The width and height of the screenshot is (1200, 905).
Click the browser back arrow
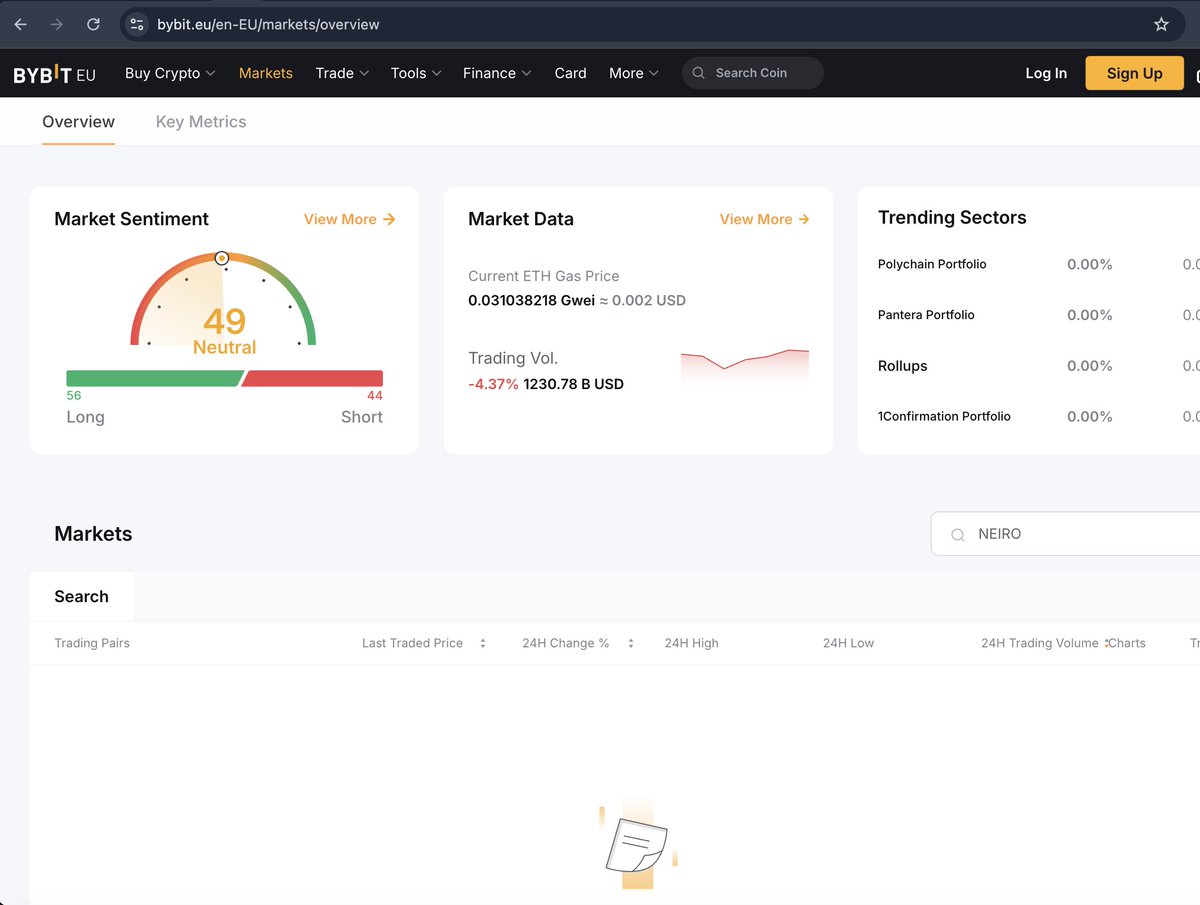(20, 24)
